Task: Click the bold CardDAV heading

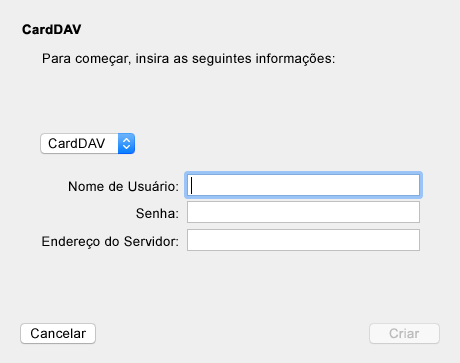Action: (x=52, y=30)
